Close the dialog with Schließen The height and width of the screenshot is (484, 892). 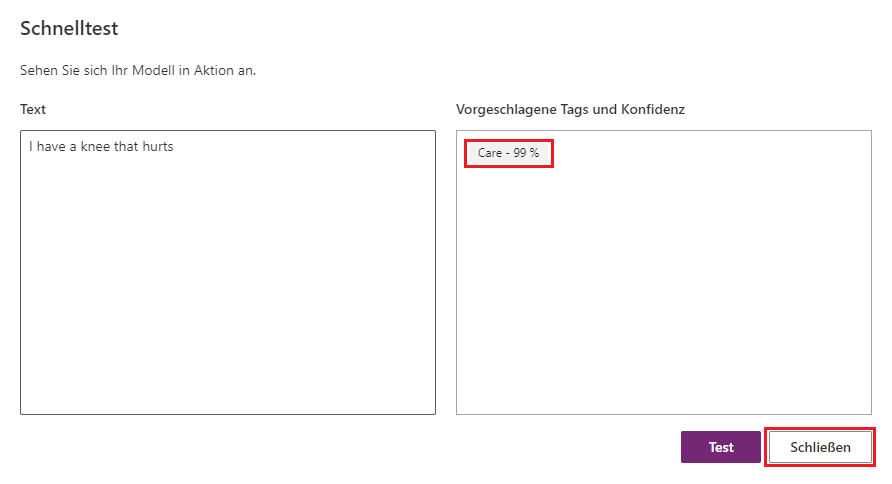[820, 447]
